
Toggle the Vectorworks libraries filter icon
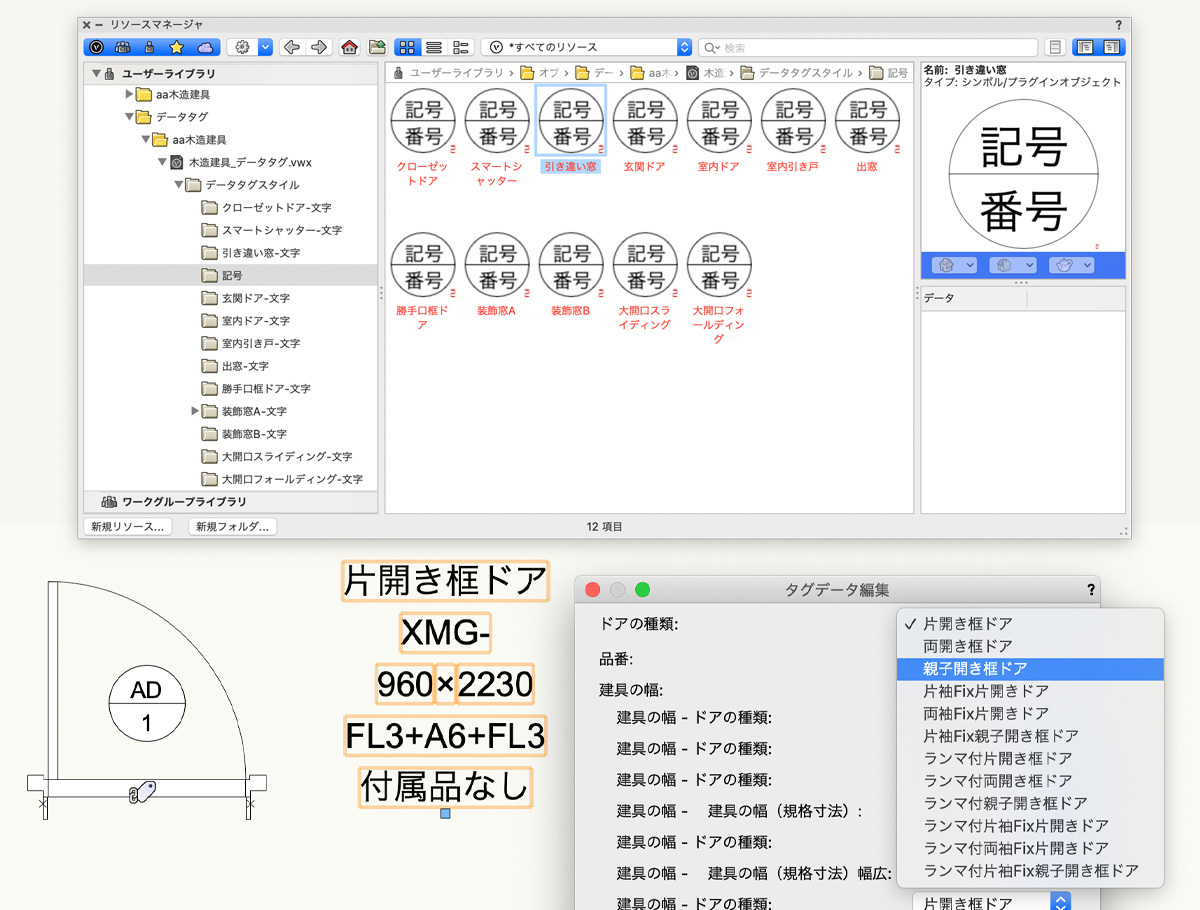tap(96, 47)
